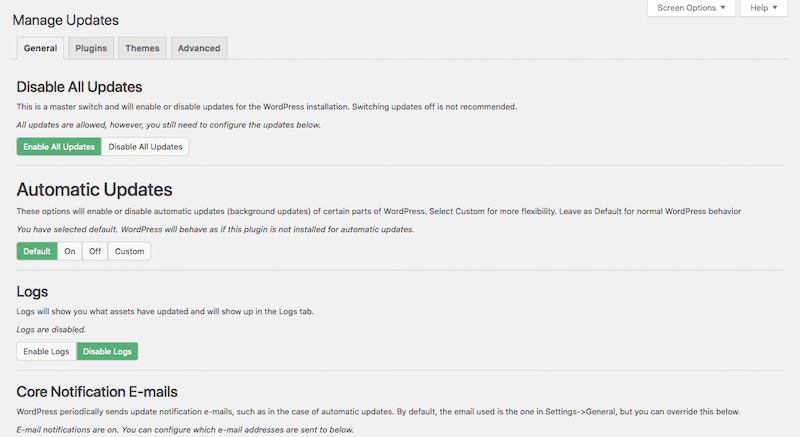
Task: Turn Automatic Updates On
Action: coord(70,251)
